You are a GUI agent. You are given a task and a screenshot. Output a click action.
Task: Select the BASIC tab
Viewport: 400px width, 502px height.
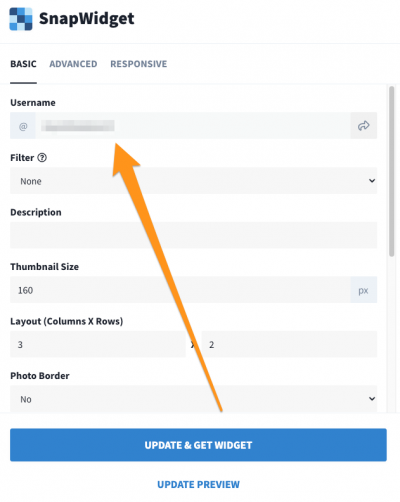point(23,64)
